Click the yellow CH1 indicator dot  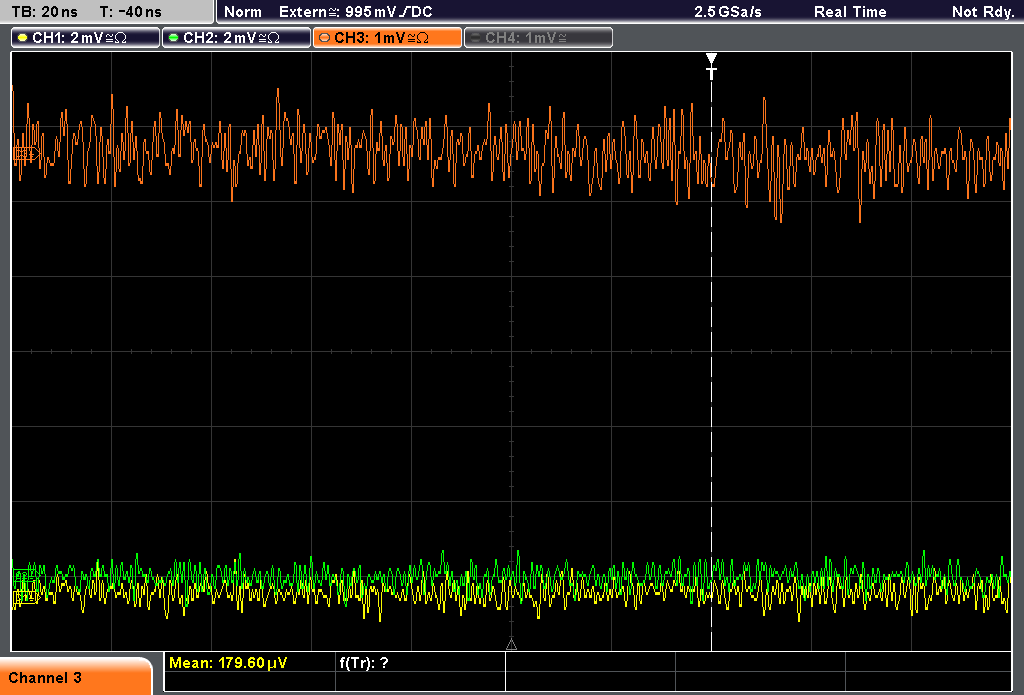[x=23, y=38]
